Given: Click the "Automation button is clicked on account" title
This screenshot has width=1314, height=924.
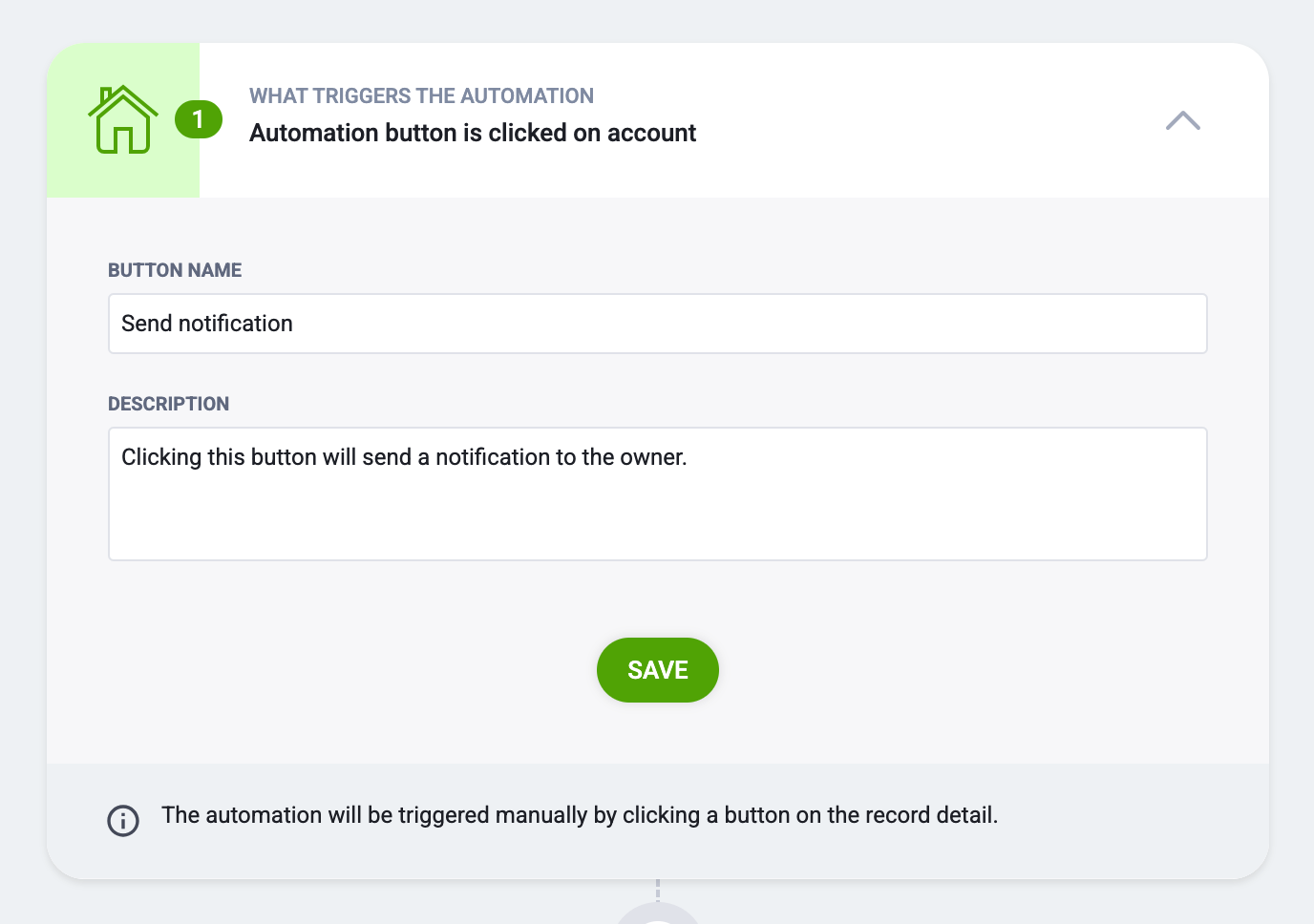Looking at the screenshot, I should tap(473, 133).
